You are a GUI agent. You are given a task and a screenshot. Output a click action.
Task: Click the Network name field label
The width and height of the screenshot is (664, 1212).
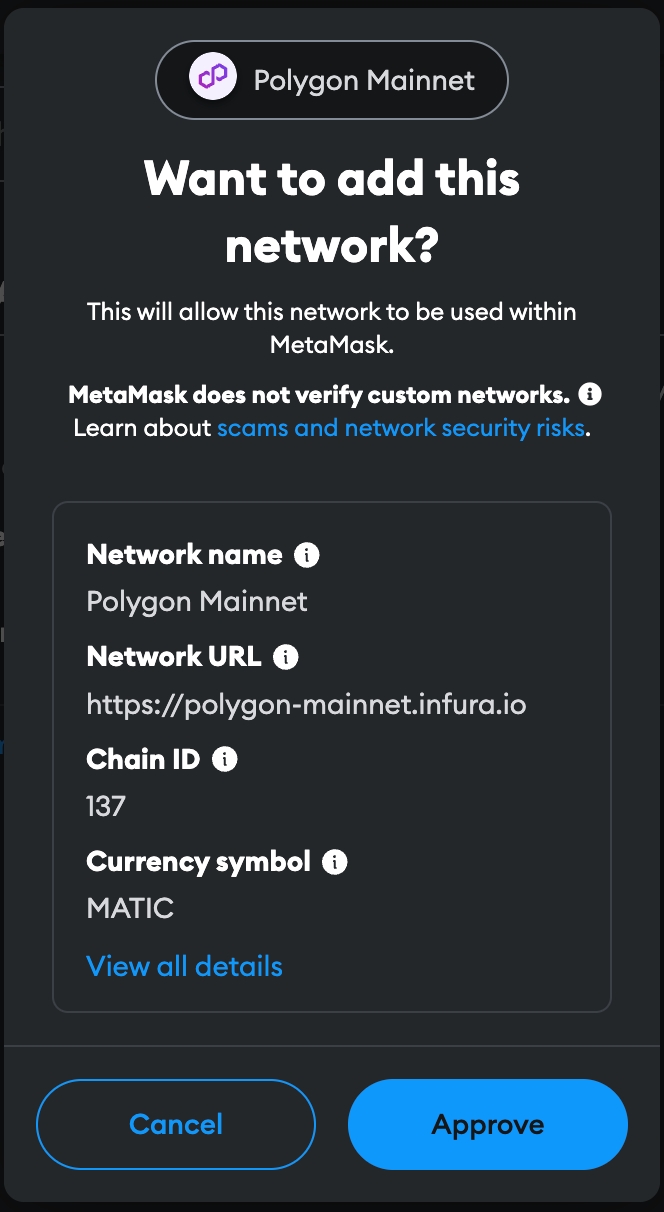click(x=185, y=555)
